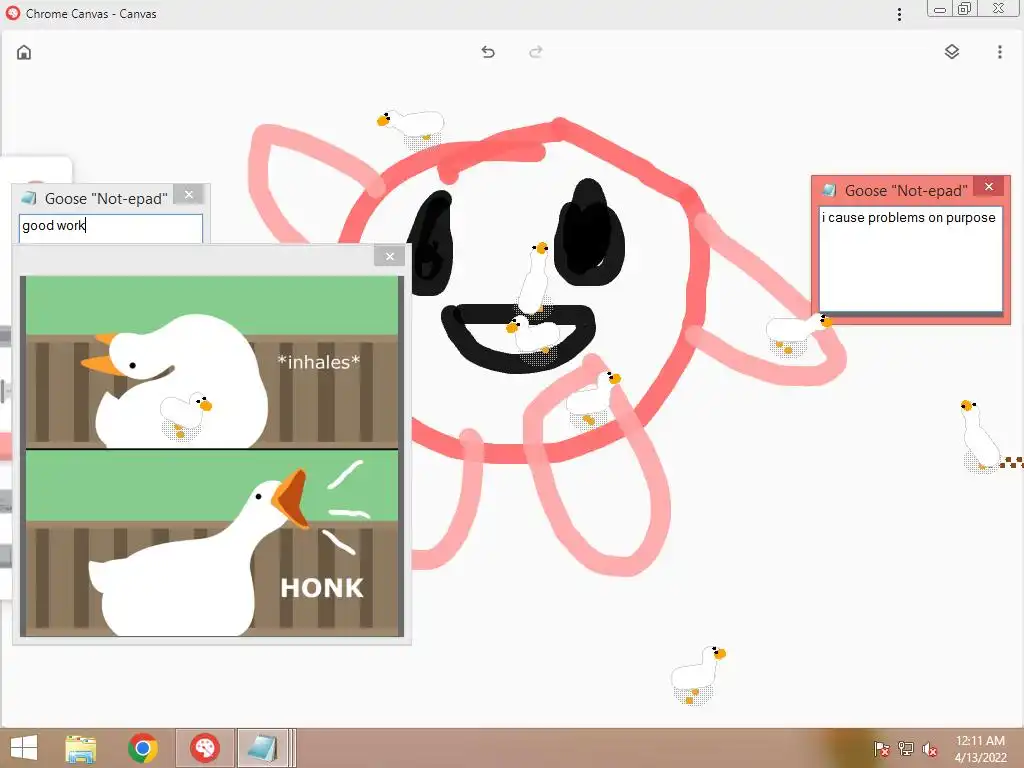The image size is (1024, 768).
Task: Click the goose at the bottom of the canvas
Action: click(698, 675)
